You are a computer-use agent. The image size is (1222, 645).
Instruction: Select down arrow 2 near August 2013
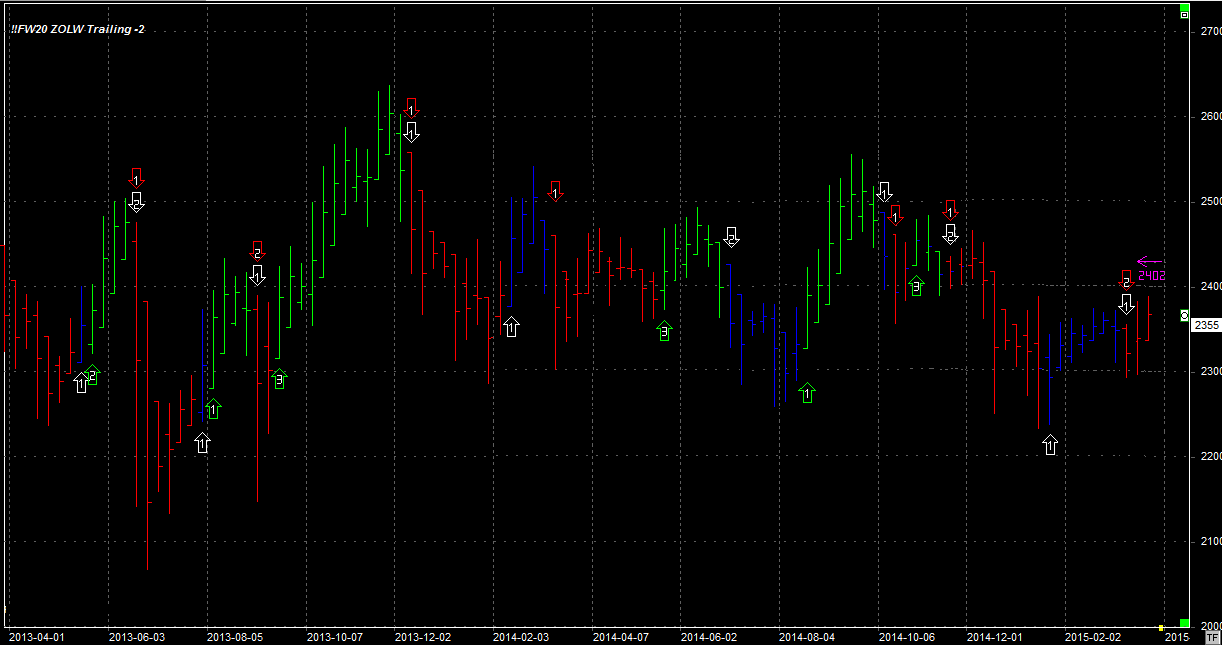click(257, 252)
